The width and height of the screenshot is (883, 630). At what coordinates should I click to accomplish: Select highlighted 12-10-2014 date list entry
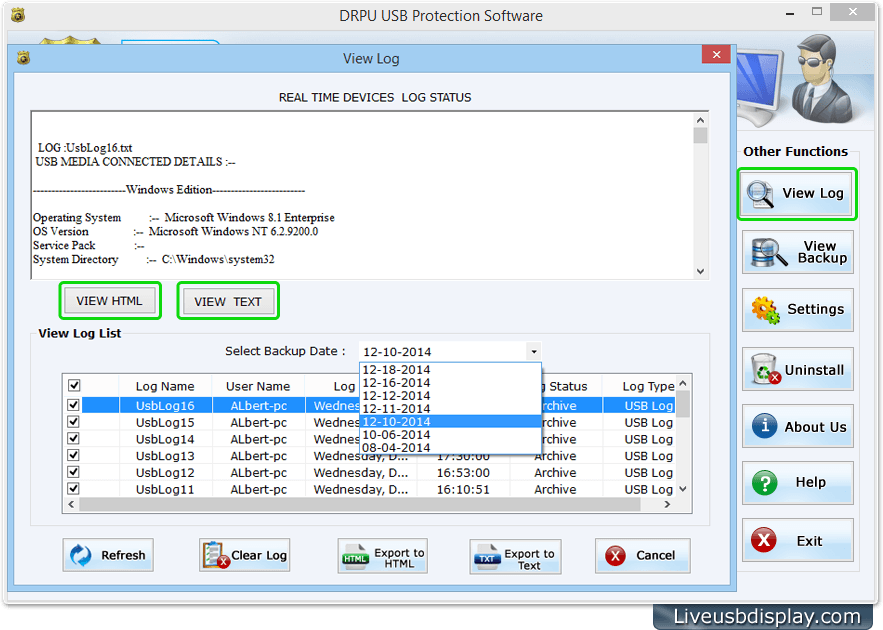coord(450,422)
